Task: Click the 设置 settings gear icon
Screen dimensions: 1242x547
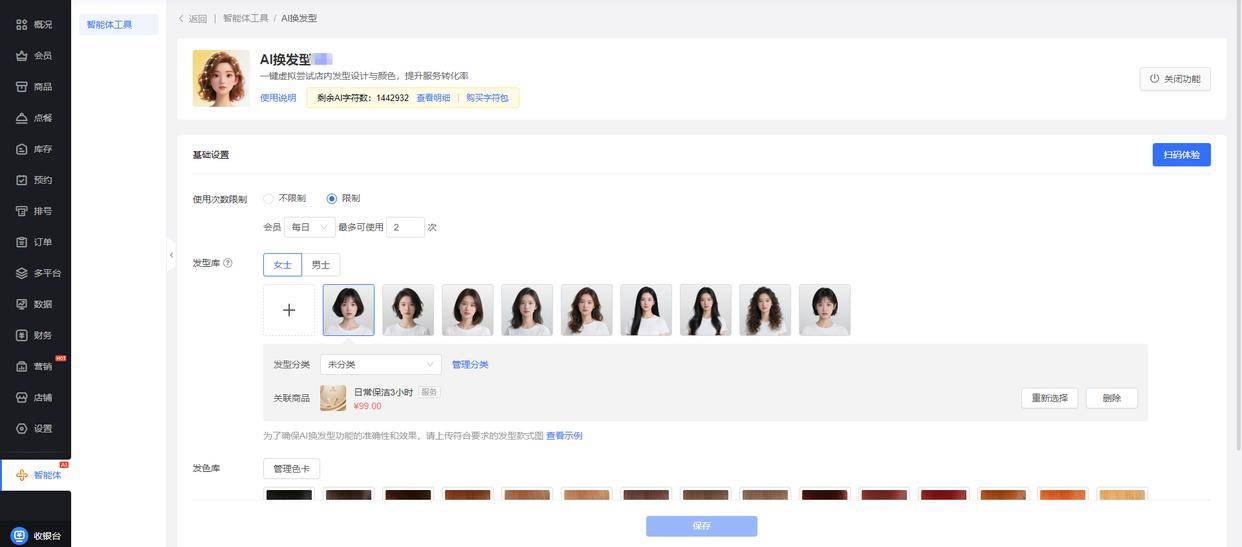Action: pos(22,428)
